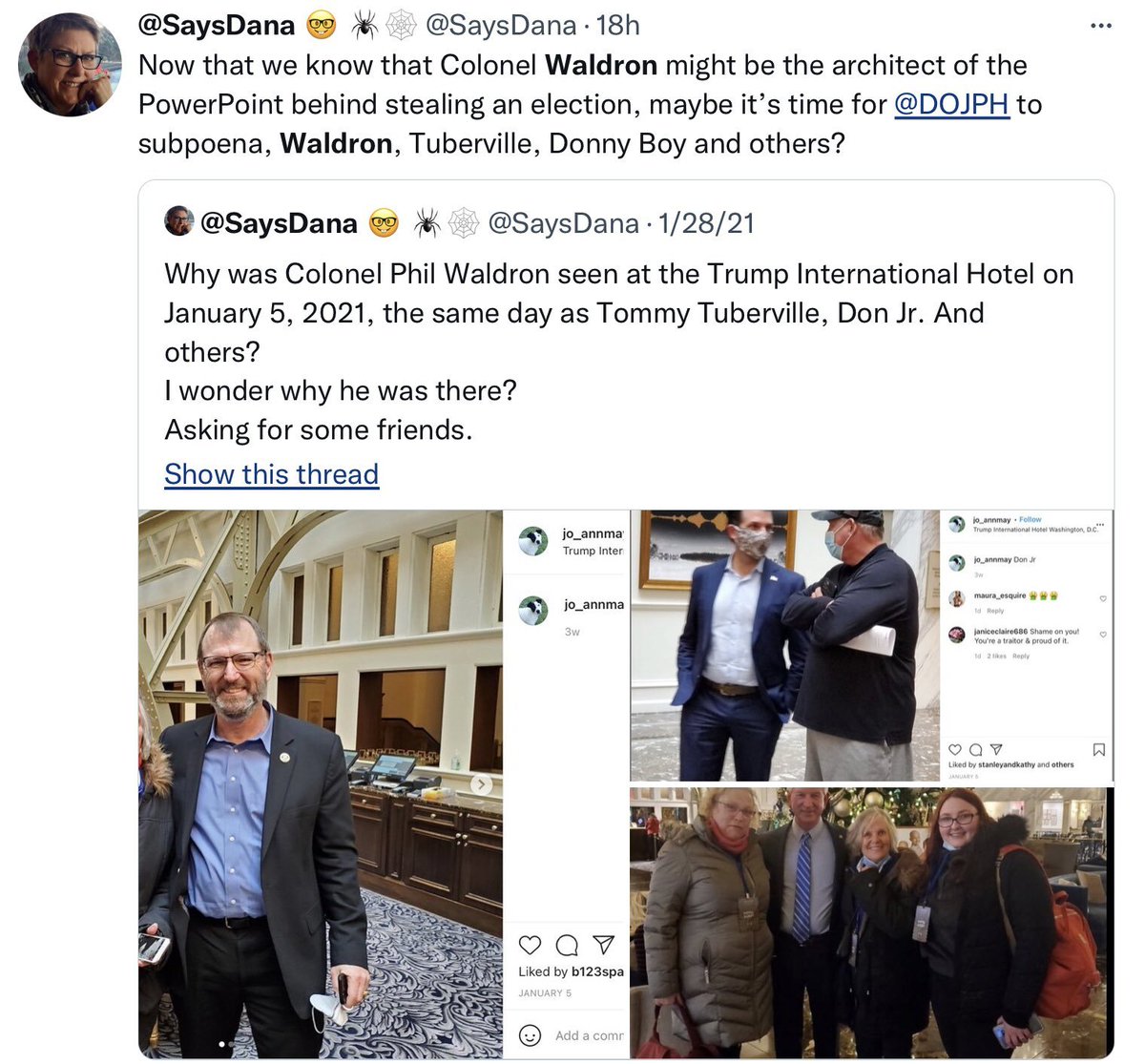The width and height of the screenshot is (1145, 1064).
Task: Bookmark the Don Jr Instagram post
Action: click(x=1098, y=750)
